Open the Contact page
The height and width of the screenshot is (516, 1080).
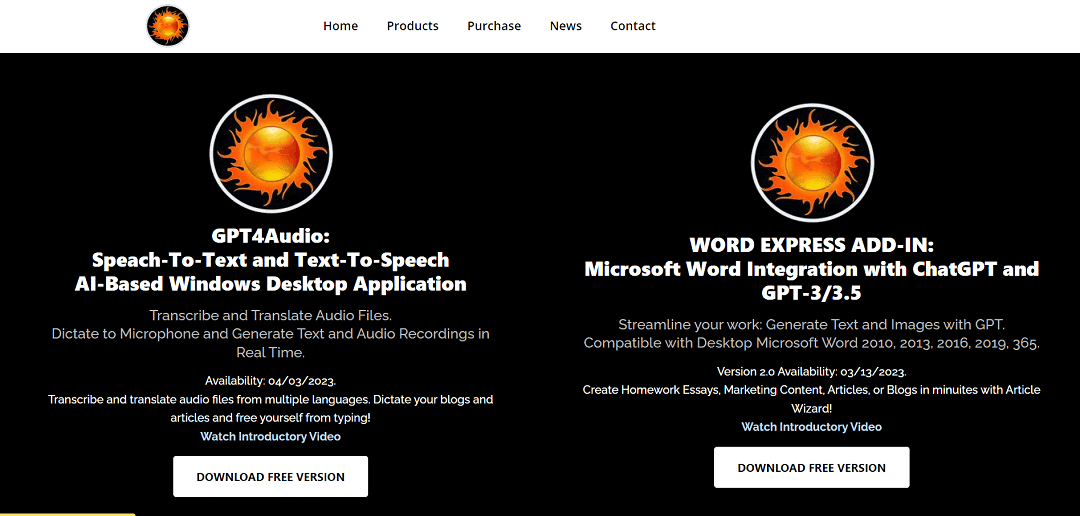[x=633, y=26]
